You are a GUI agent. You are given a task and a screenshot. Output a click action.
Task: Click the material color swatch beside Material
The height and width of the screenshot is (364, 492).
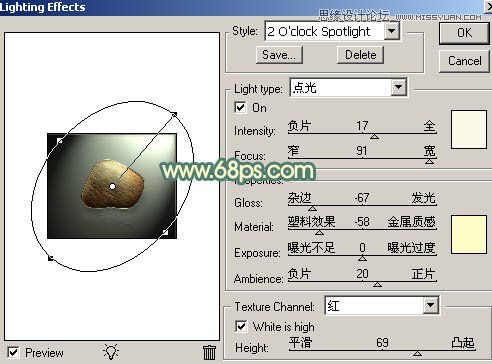tap(469, 234)
